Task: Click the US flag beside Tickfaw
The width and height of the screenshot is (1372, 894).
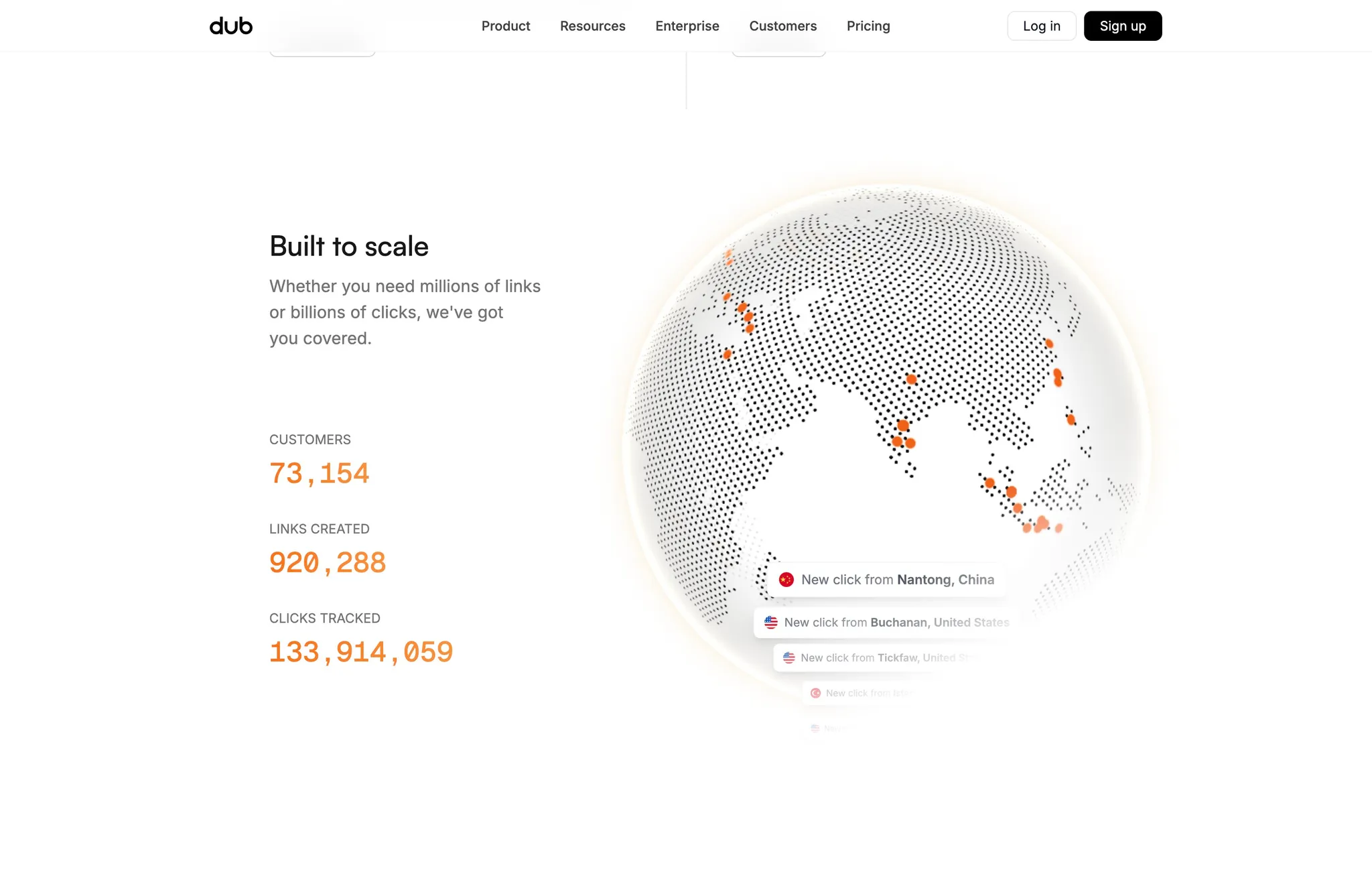Action: tap(789, 658)
